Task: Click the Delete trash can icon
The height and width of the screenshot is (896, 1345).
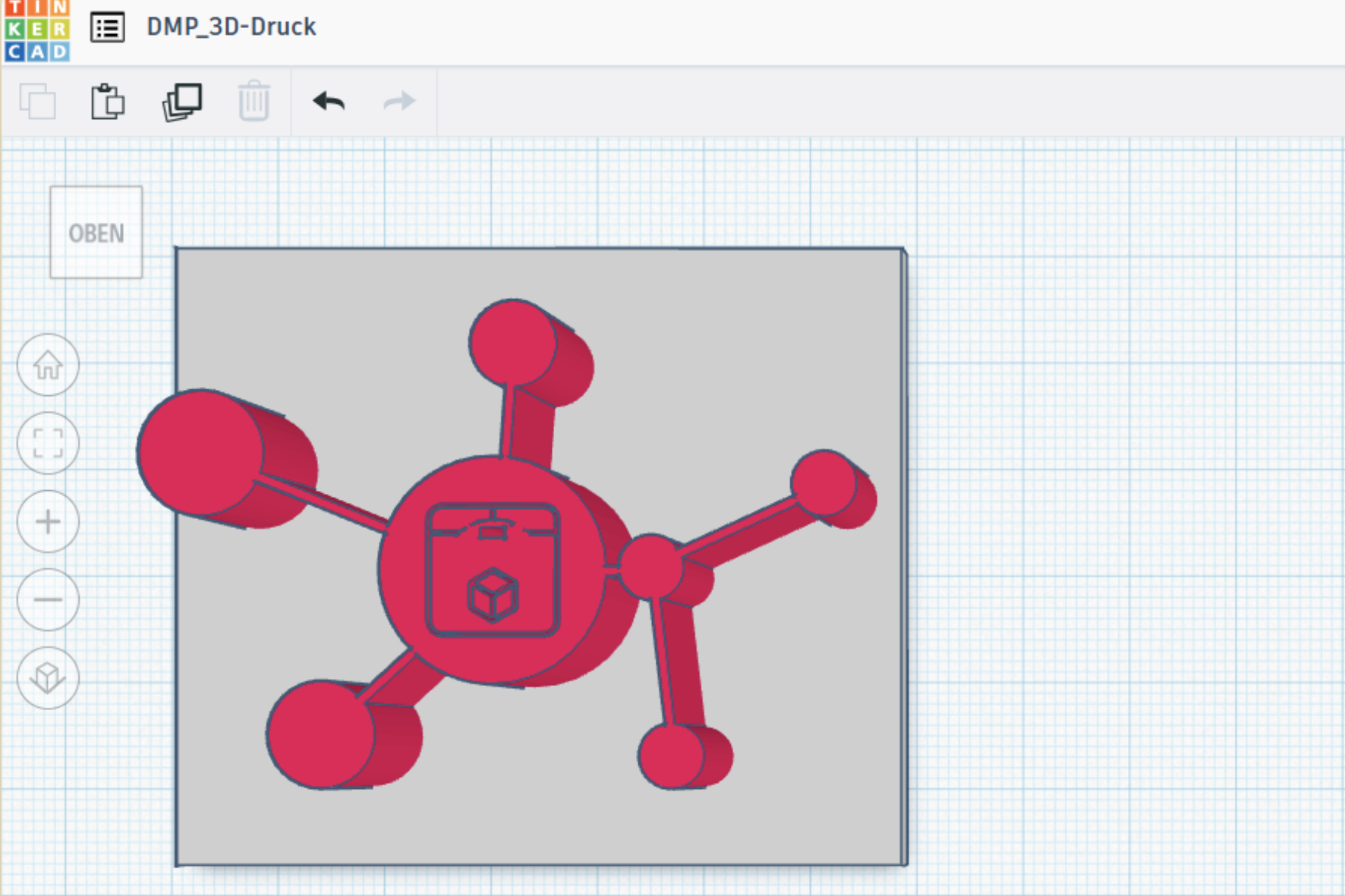Action: (254, 101)
